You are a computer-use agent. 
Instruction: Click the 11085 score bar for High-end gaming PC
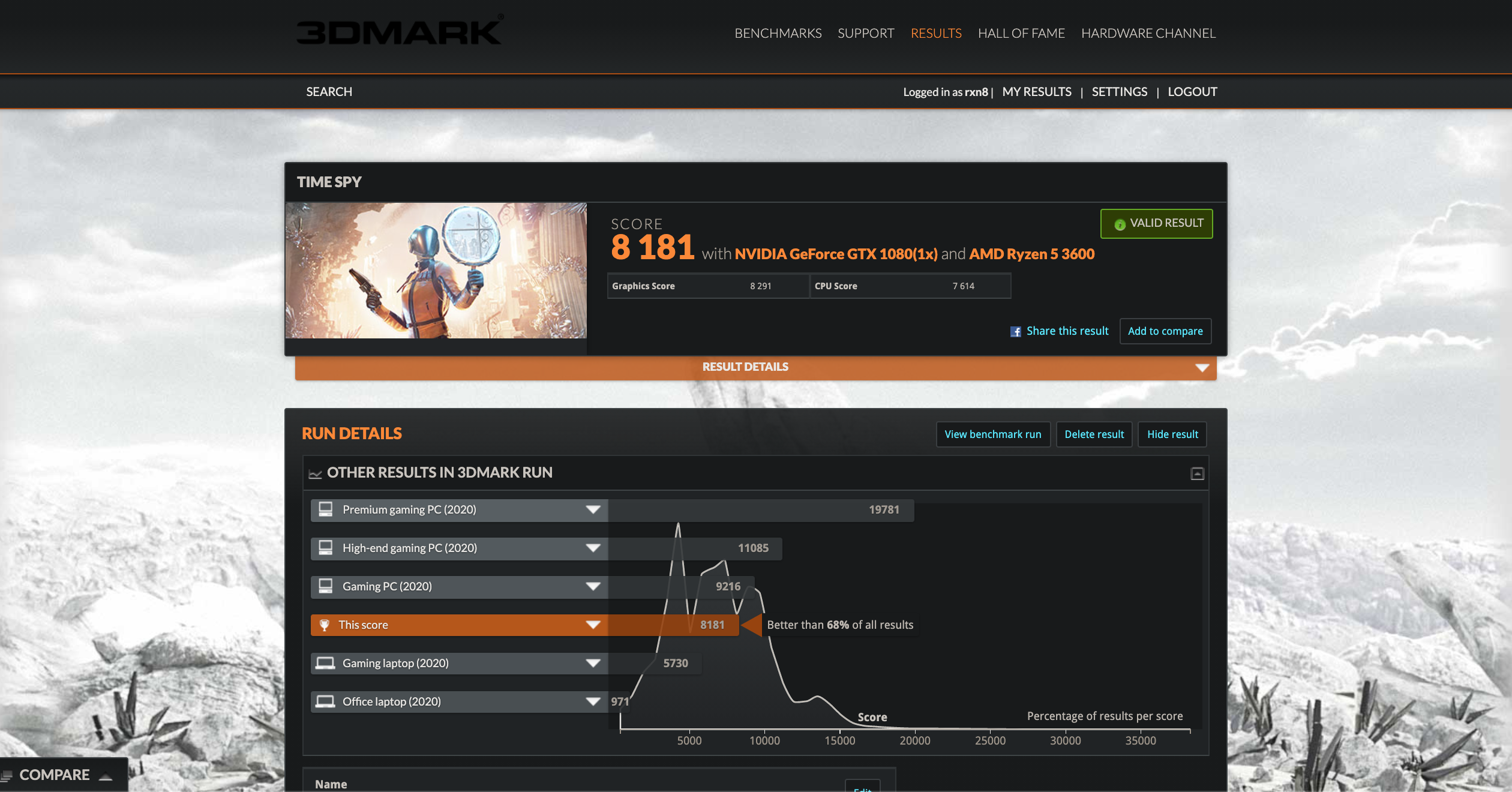695,548
